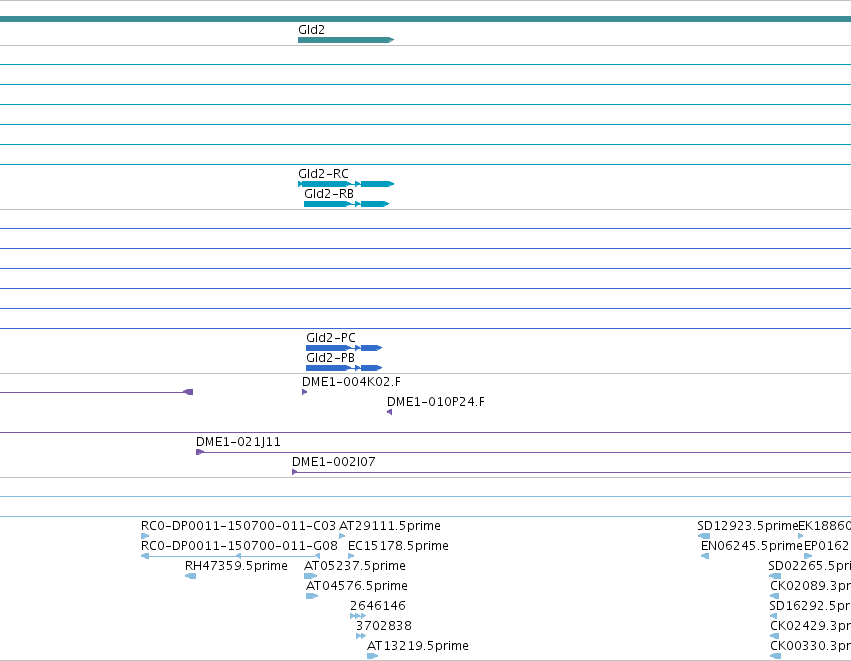851x661 pixels.
Task: Click the DME1-002I07 clone start marker
Action: pos(294,472)
